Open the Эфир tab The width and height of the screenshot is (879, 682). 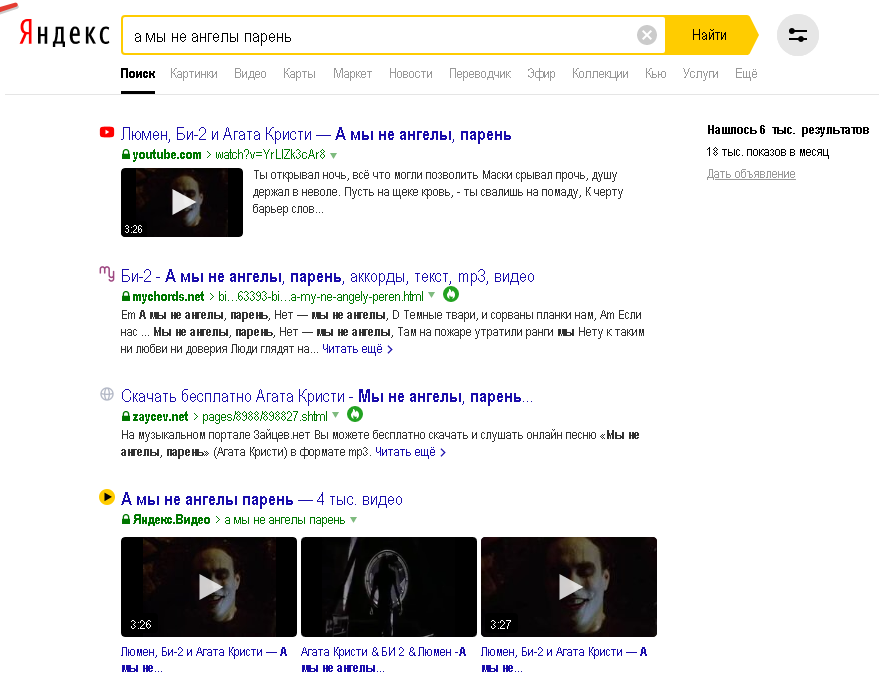pos(541,73)
